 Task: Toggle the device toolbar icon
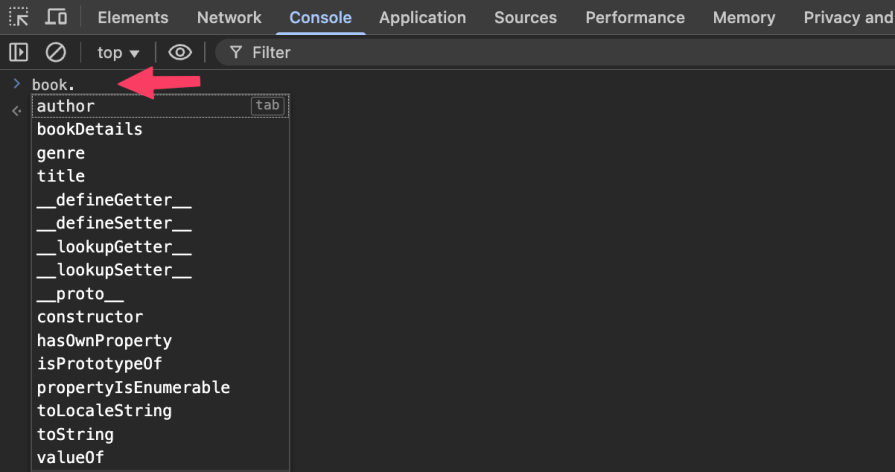point(57,18)
